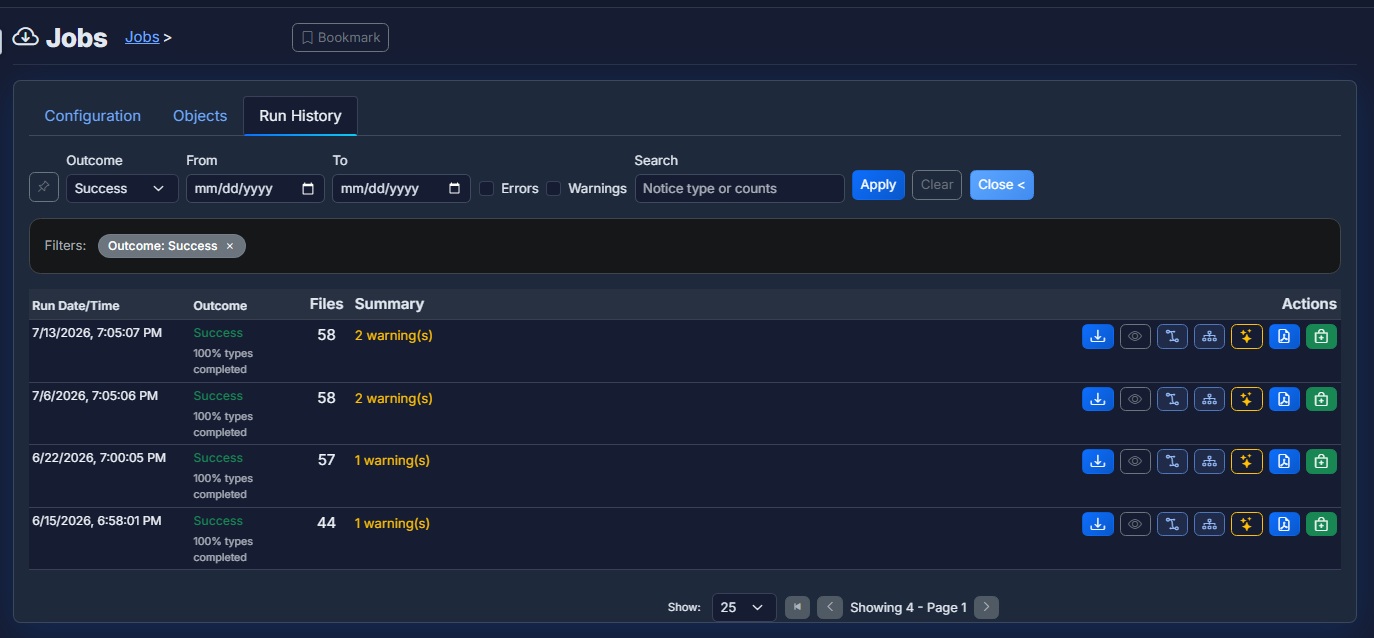Click the Clear filters button
Image resolution: width=1374 pixels, height=638 pixels.
(x=937, y=185)
